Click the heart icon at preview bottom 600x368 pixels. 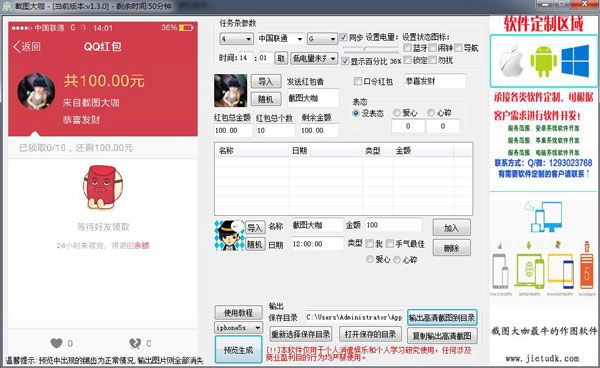(56, 343)
